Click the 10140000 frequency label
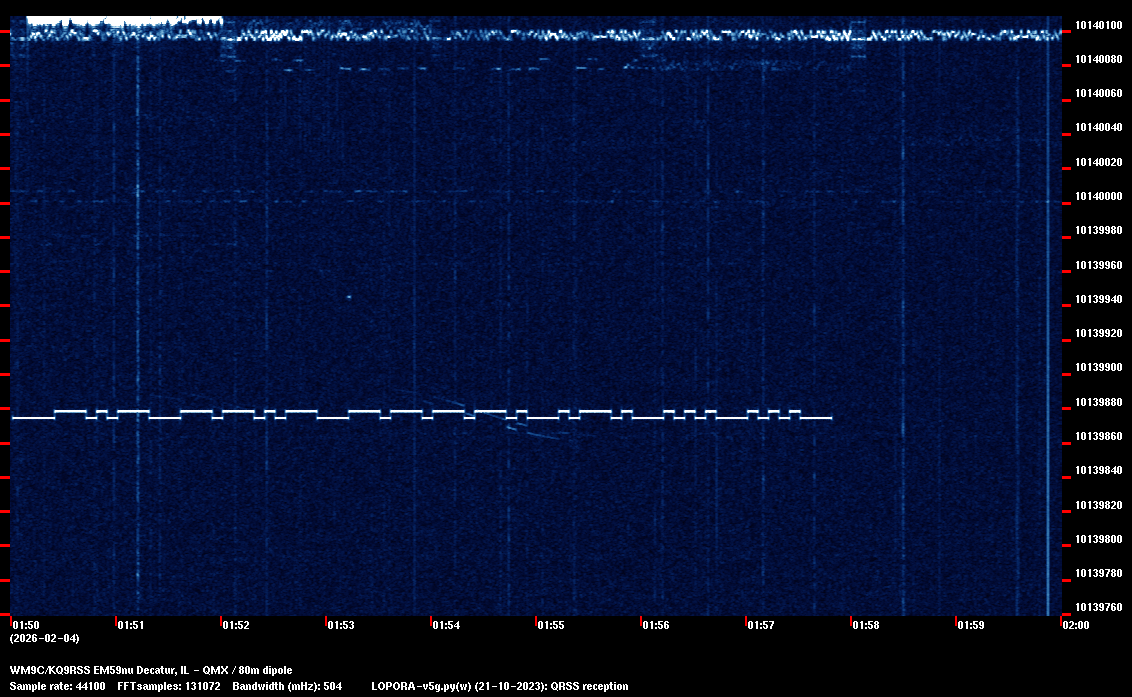The height and width of the screenshot is (697, 1132). 1097,196
